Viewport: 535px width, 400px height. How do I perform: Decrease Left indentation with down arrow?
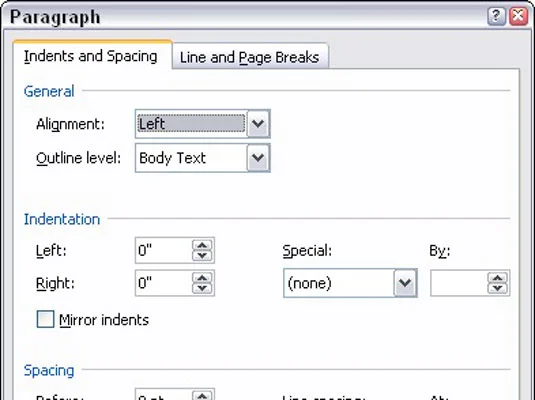[202, 256]
